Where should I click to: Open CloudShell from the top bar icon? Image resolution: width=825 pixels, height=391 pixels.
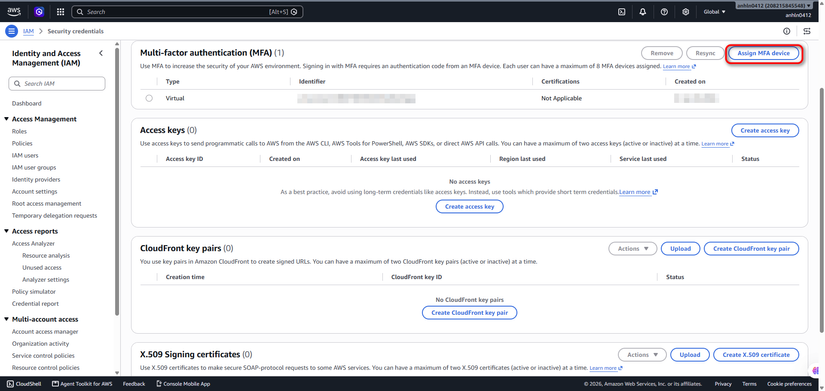(x=621, y=12)
